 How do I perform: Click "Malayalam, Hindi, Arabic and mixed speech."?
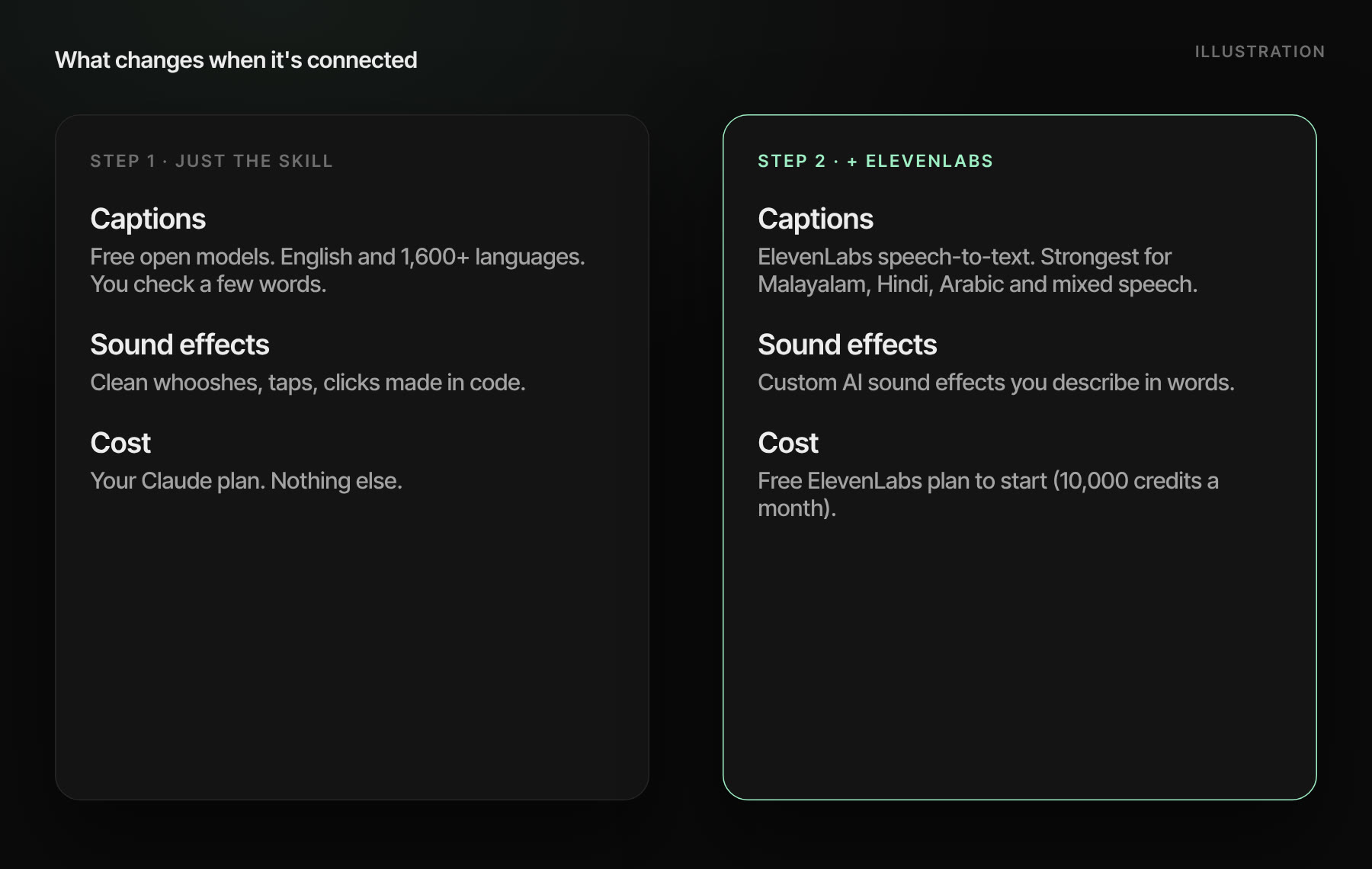pos(978,284)
